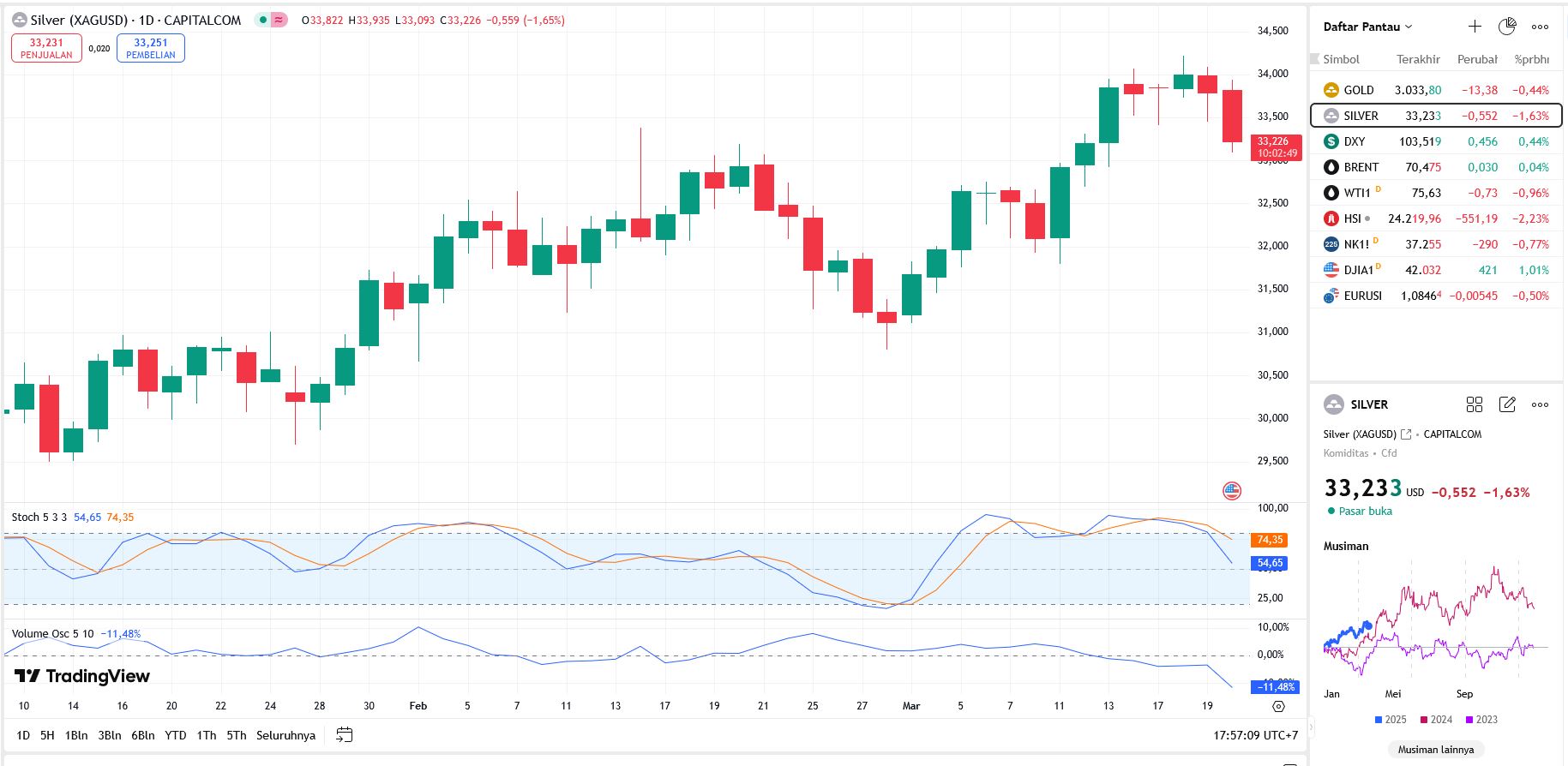Open the timezone menu showing UTC+7
Viewport: 1568px width, 766px height.
coord(1255,735)
